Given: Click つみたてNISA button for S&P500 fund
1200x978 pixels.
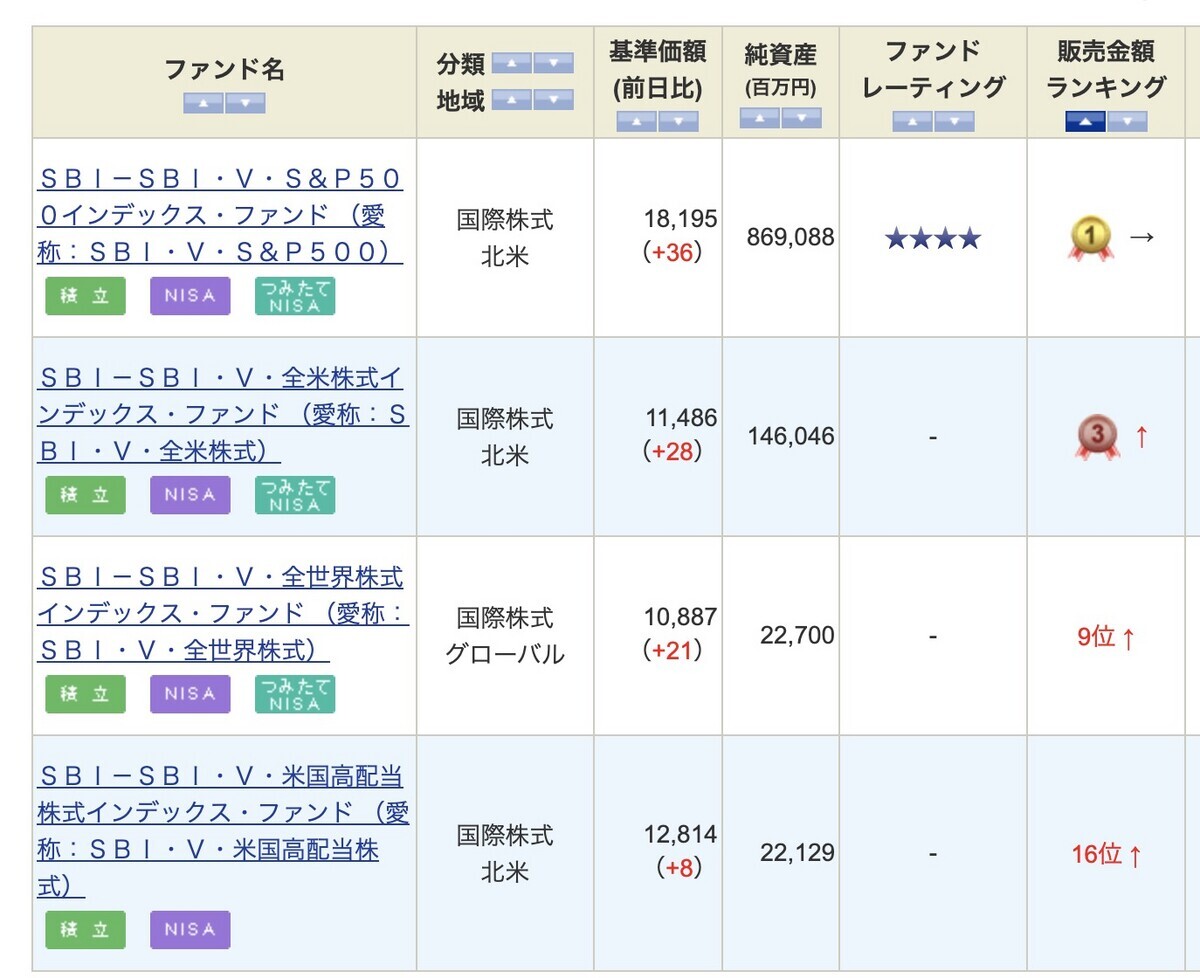Looking at the screenshot, I should [x=295, y=296].
